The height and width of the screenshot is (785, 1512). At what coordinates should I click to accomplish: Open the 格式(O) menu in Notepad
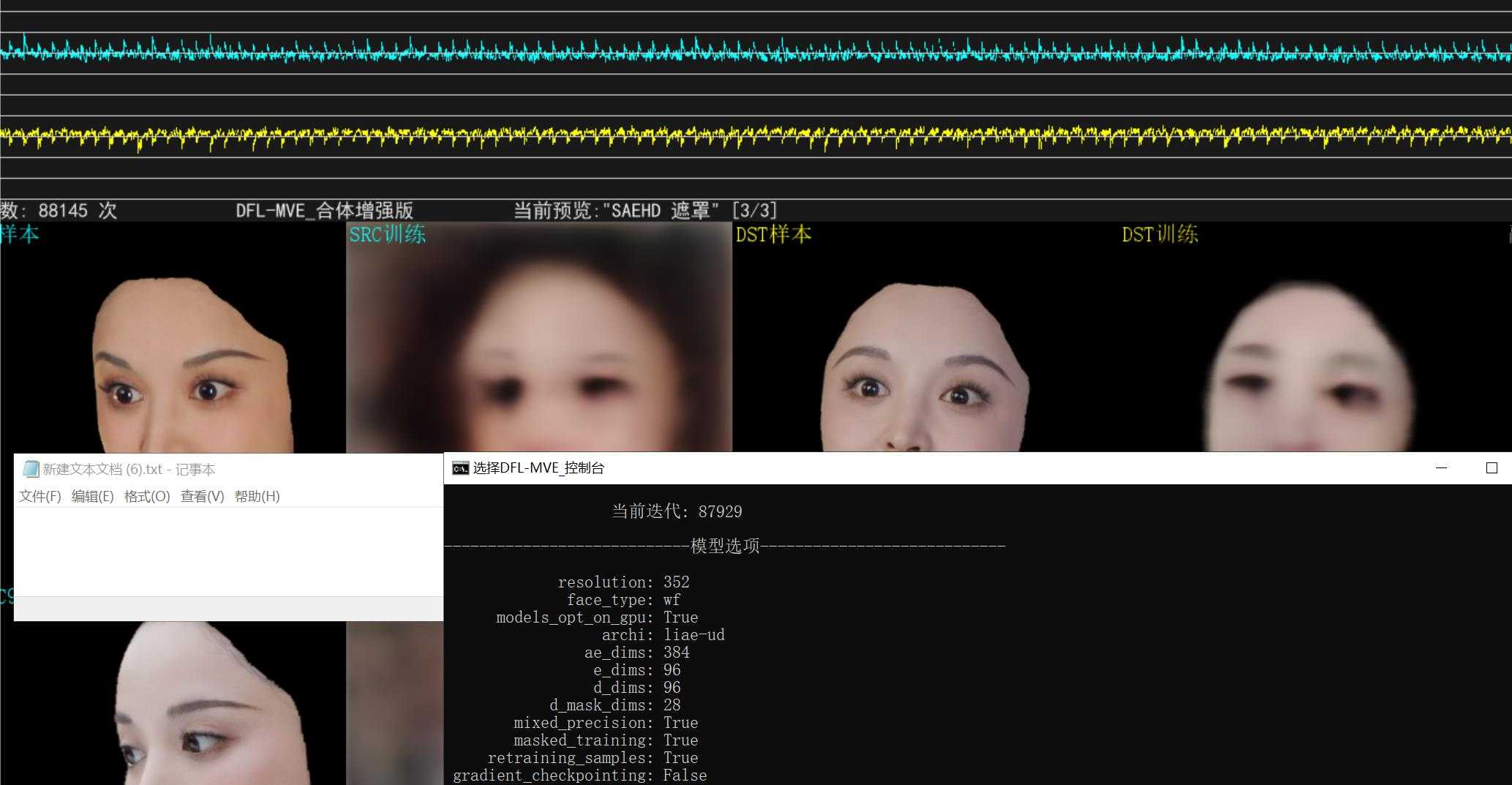tap(147, 496)
